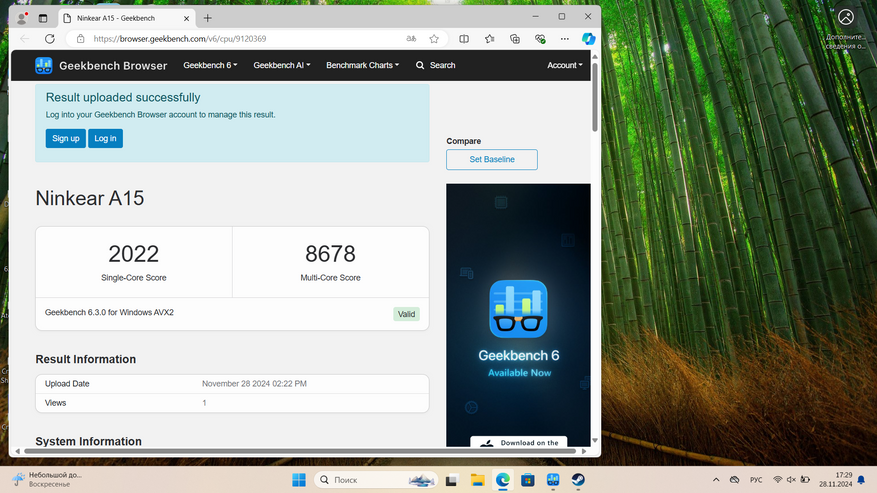Click the scroll right arrow
Screen dimensions: 877x493
pyautogui.click(x=584, y=451)
